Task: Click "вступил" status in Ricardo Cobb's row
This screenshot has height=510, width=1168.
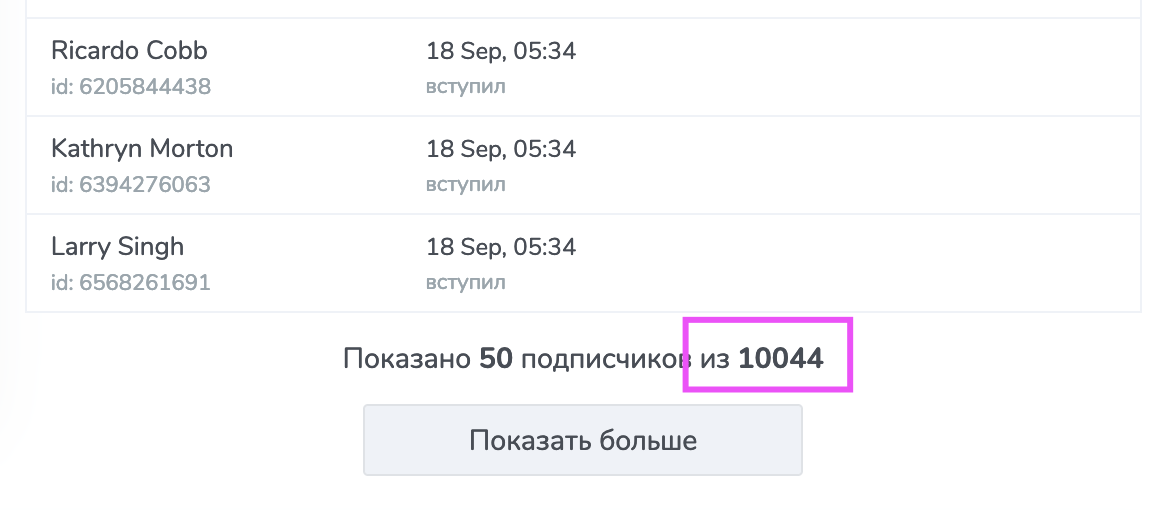Action: click(x=465, y=87)
